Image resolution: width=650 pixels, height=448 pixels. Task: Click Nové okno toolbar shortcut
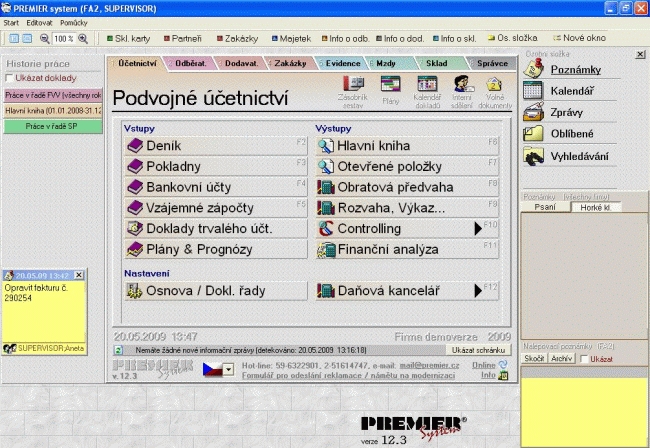(x=580, y=38)
